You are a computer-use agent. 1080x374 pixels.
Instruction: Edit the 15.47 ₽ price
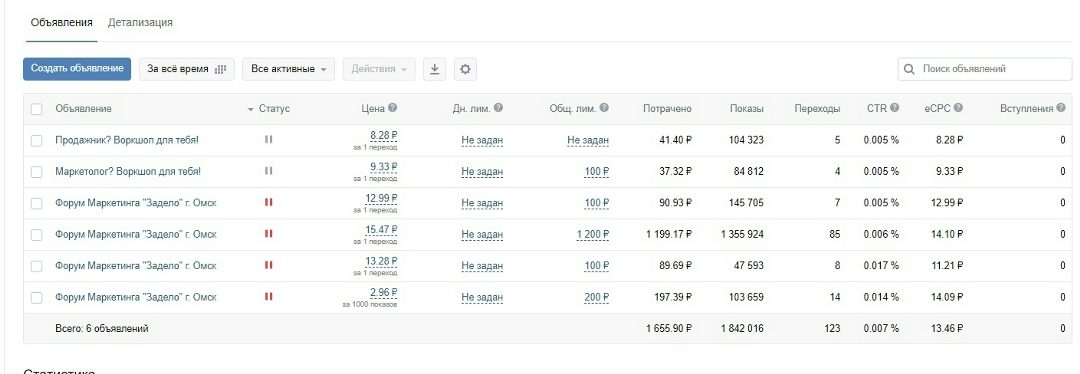coord(381,230)
